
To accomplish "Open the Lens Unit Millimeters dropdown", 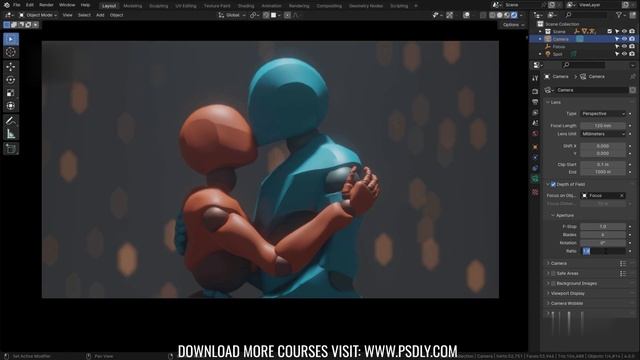I will click(x=603, y=134).
